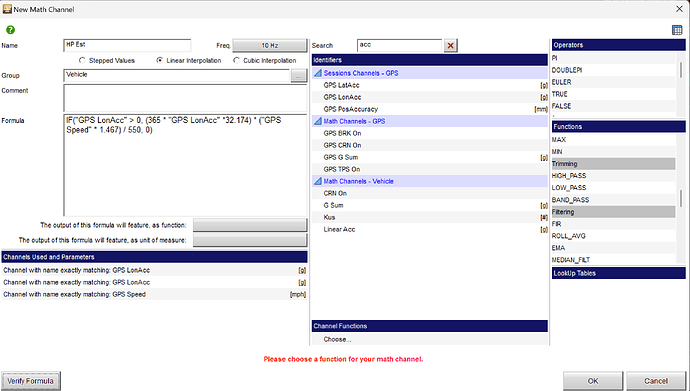This screenshot has height=391, width=690.
Task: Click the Identifiers panel header
Action: tap(429, 60)
